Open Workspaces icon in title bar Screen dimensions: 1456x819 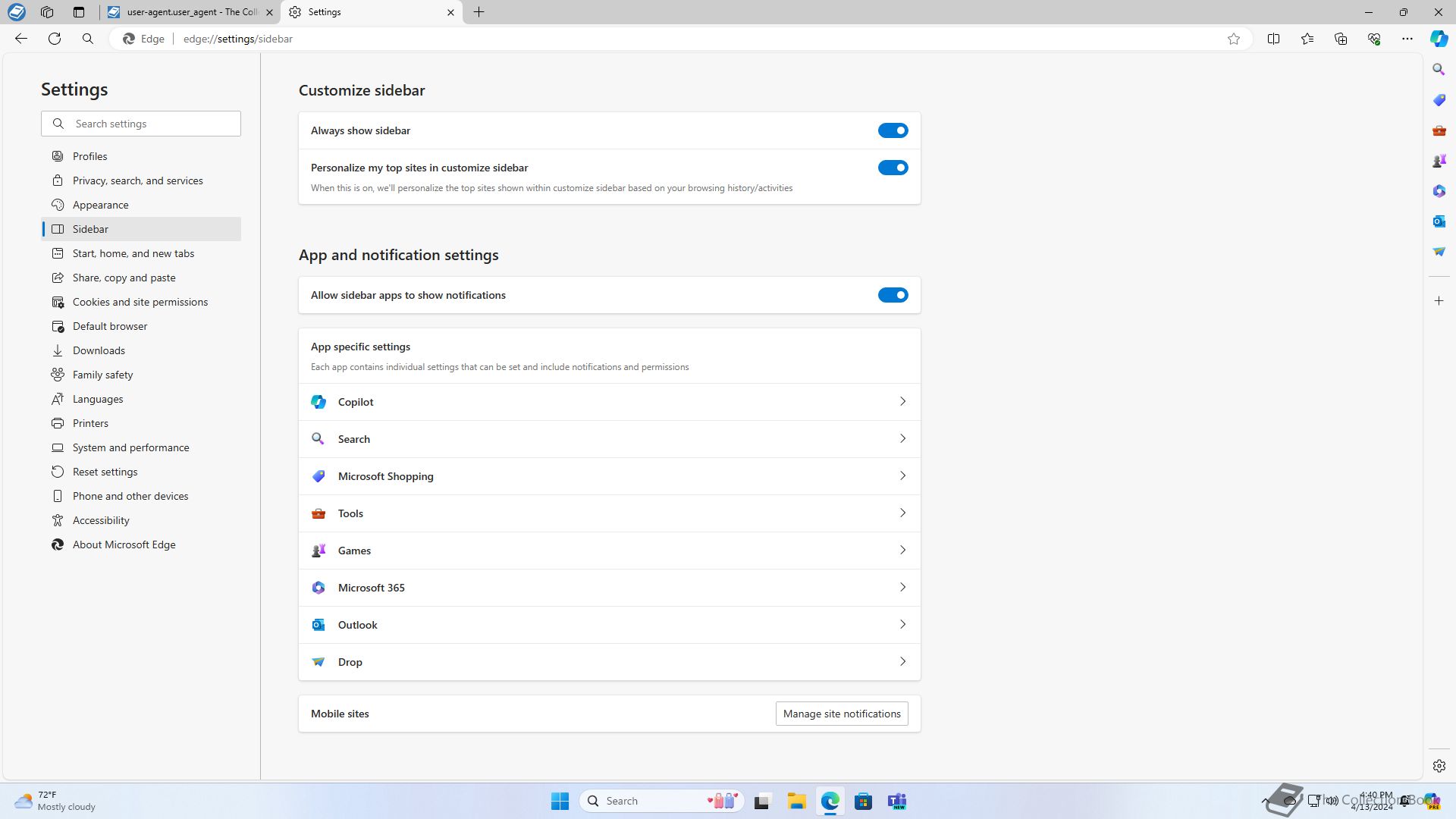click(x=47, y=12)
